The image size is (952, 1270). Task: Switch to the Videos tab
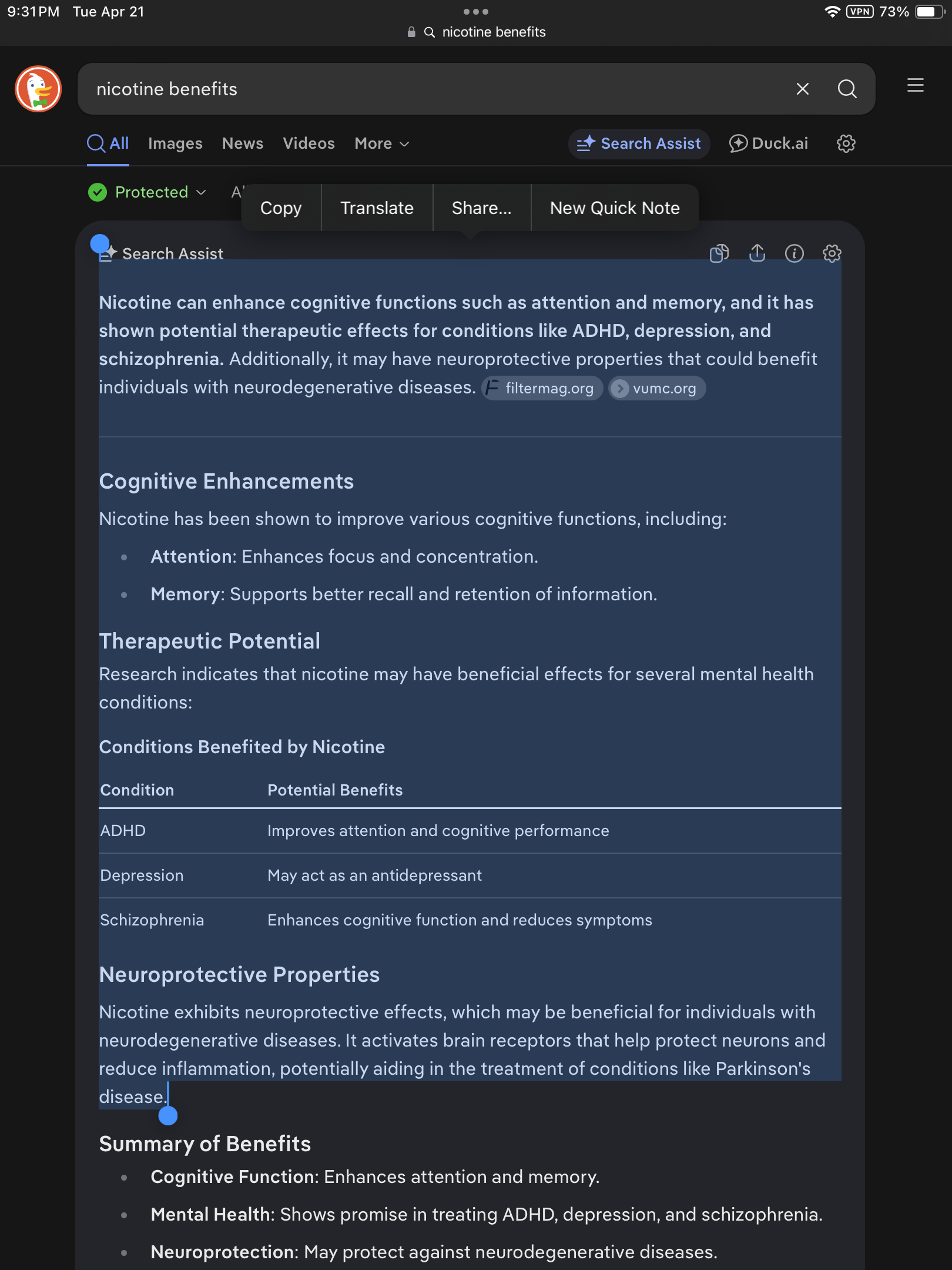click(309, 143)
